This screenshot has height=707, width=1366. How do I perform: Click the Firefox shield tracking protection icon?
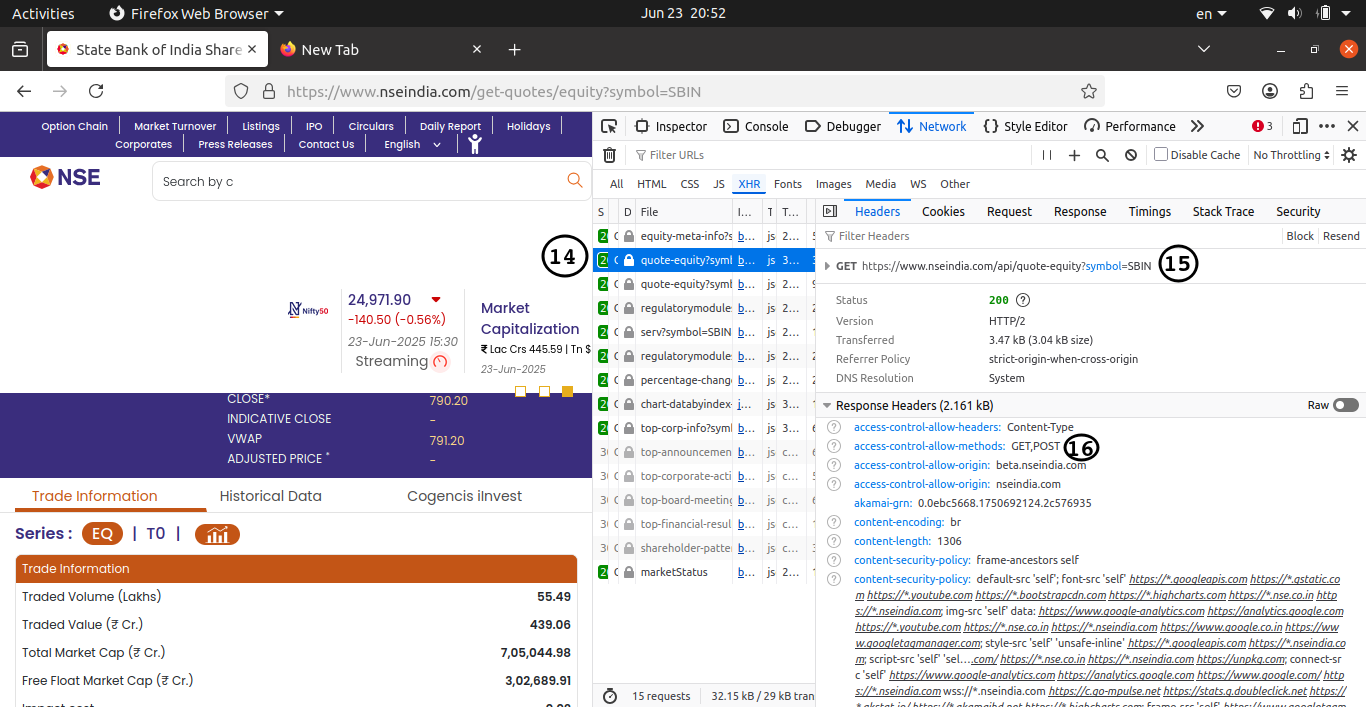[241, 91]
